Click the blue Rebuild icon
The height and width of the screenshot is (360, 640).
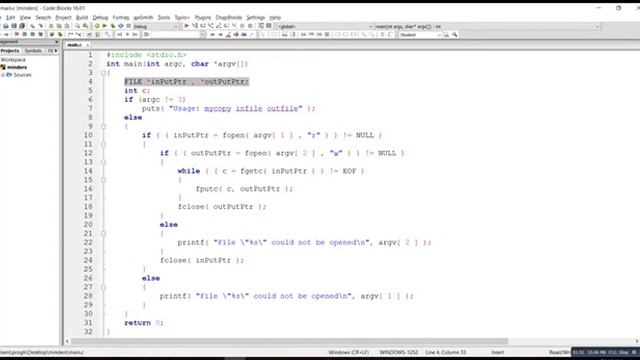[121, 26]
